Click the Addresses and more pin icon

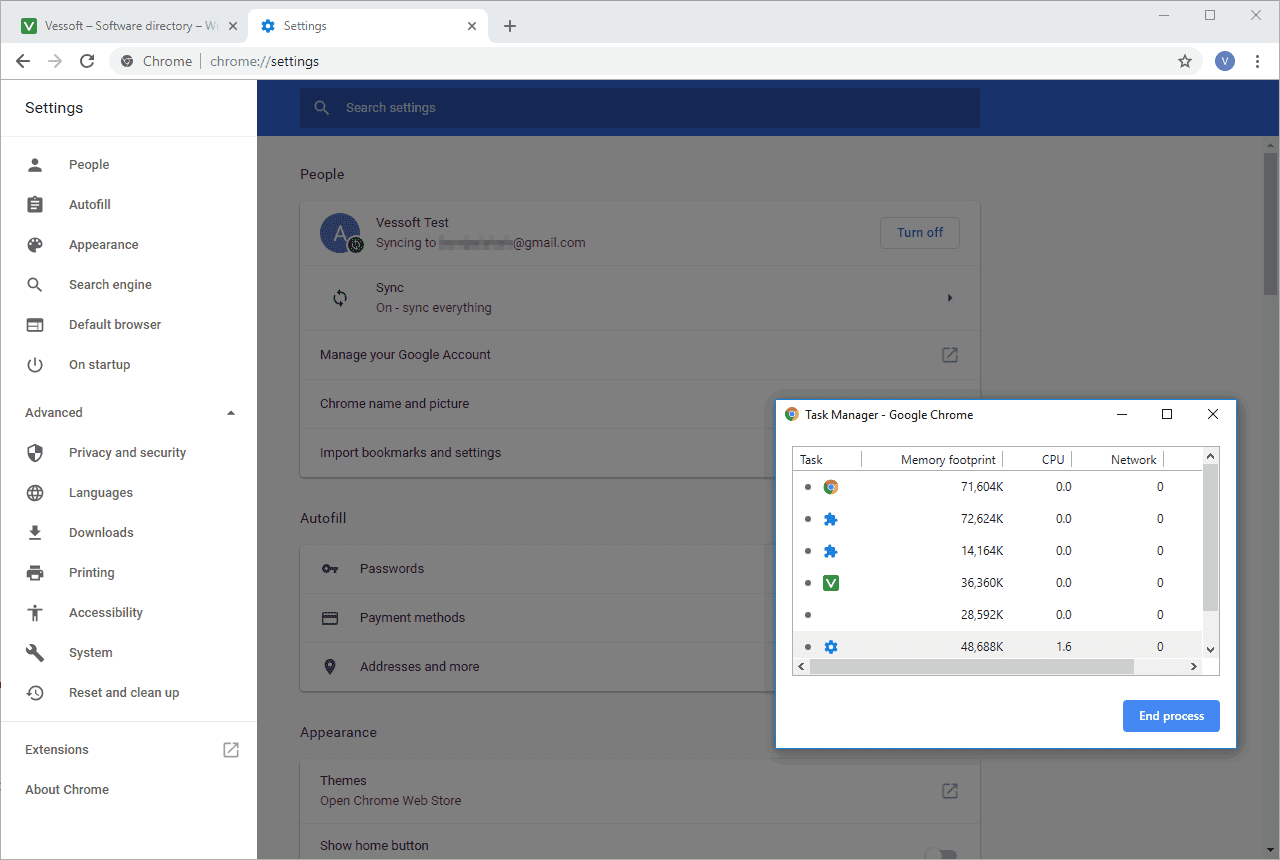point(330,667)
